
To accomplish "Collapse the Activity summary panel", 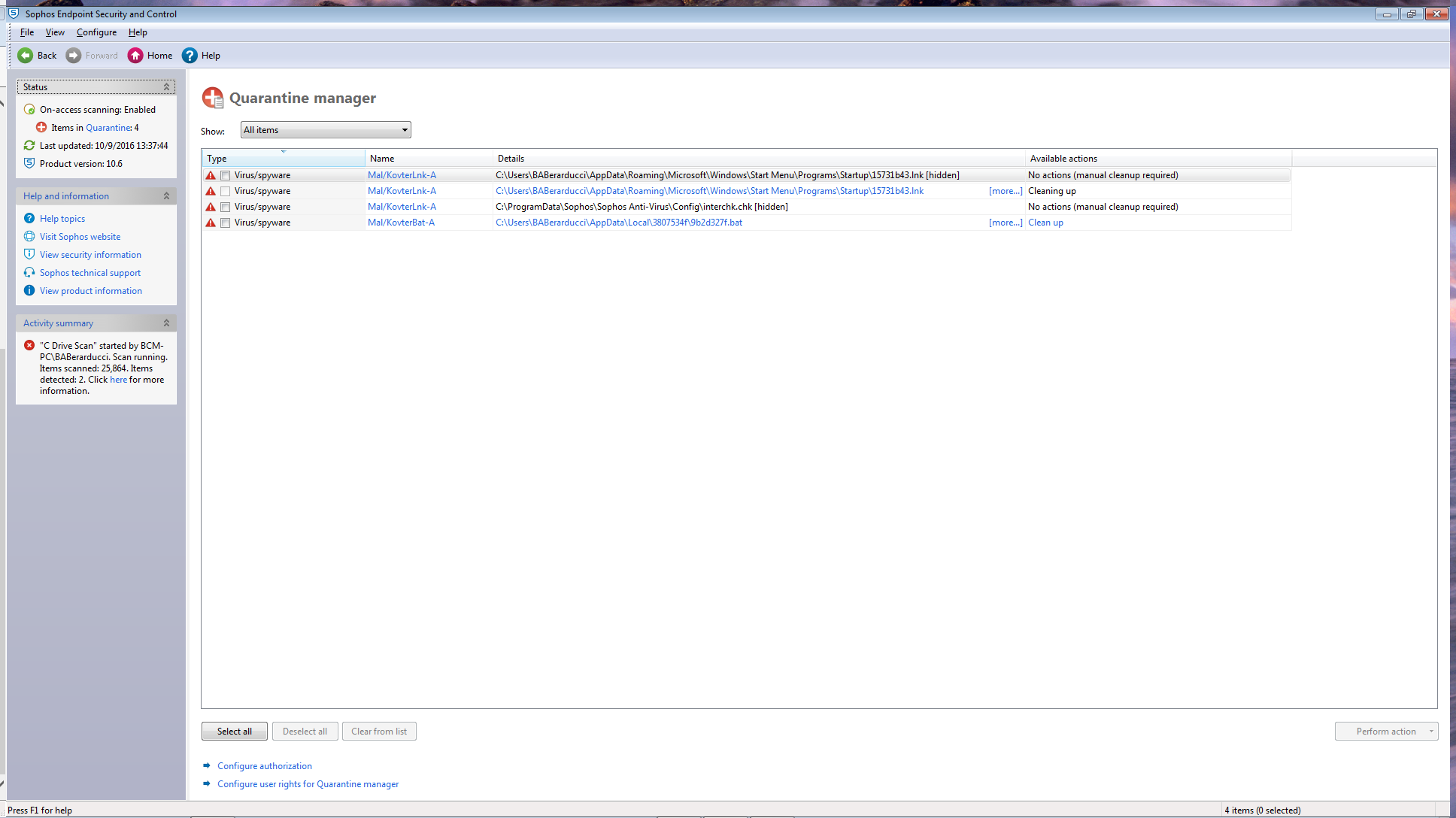I will 166,323.
